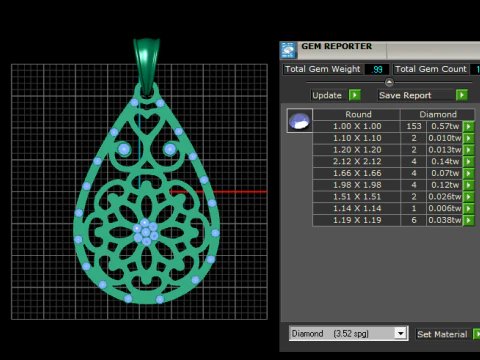
Task: Click the Set Material button
Action: pyautogui.click(x=442, y=334)
